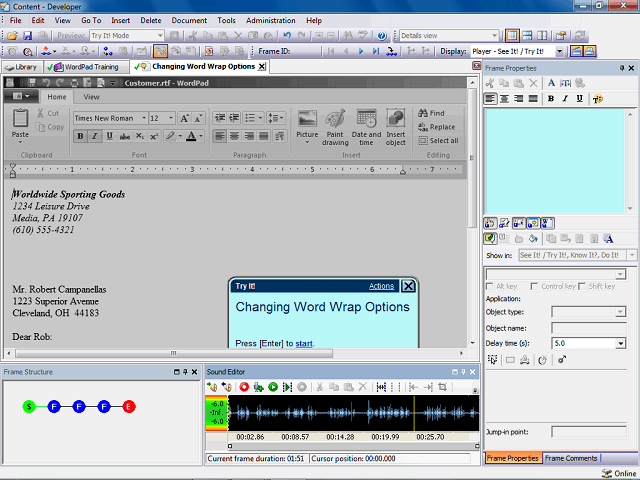Open the Display 'Player - See It! / Try It!' dropdown
Screen dimensions: 640x480
pyautogui.click(x=560, y=51)
